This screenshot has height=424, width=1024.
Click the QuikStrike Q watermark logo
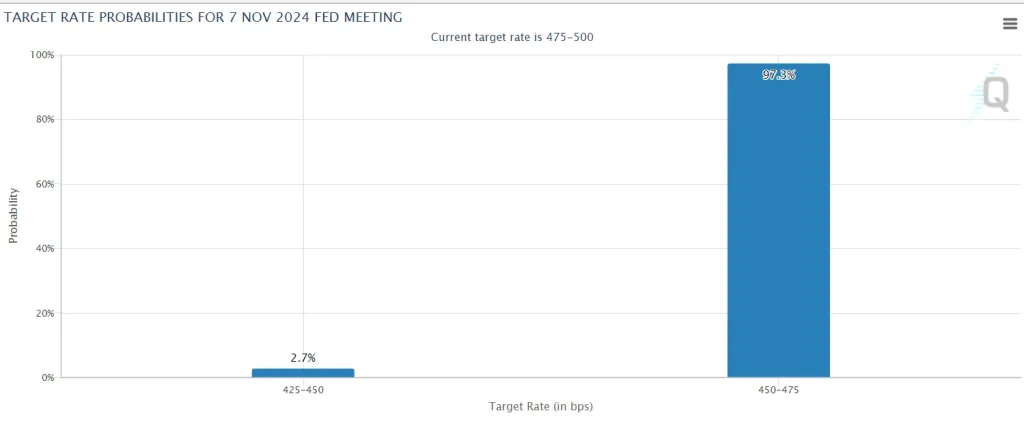990,93
